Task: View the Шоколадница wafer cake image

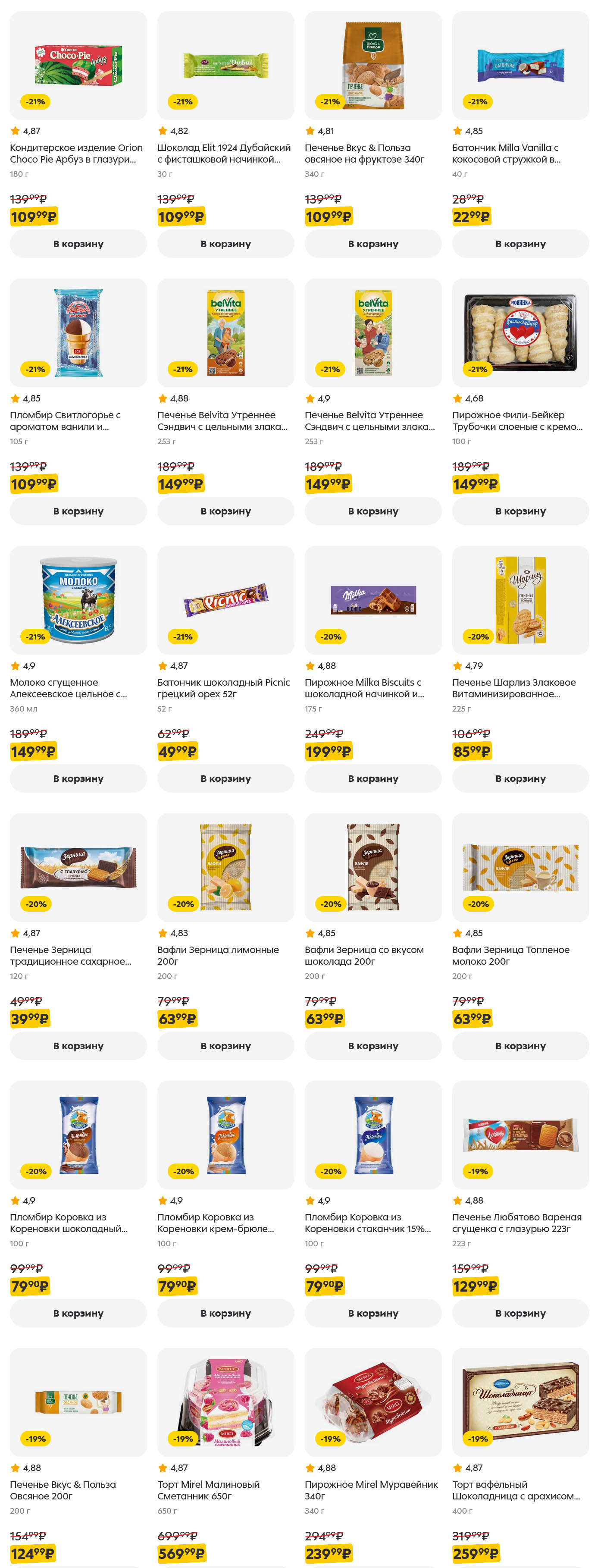Action: coord(520,1401)
